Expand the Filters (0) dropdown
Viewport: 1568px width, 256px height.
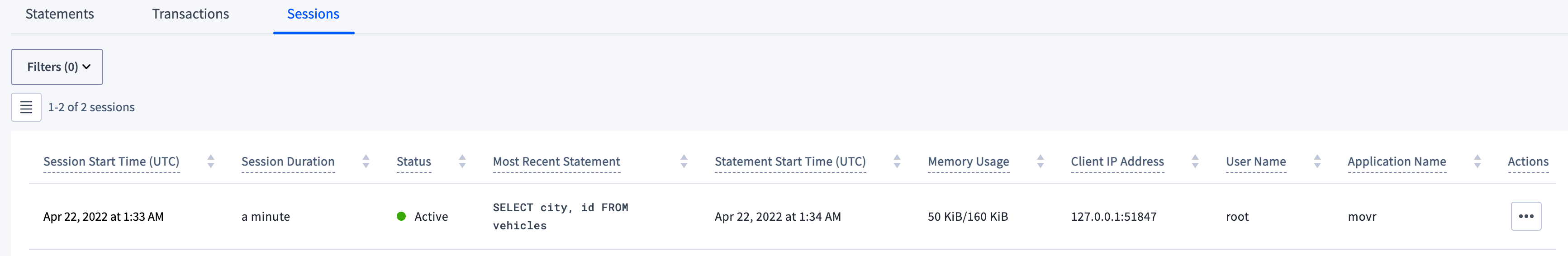[57, 67]
